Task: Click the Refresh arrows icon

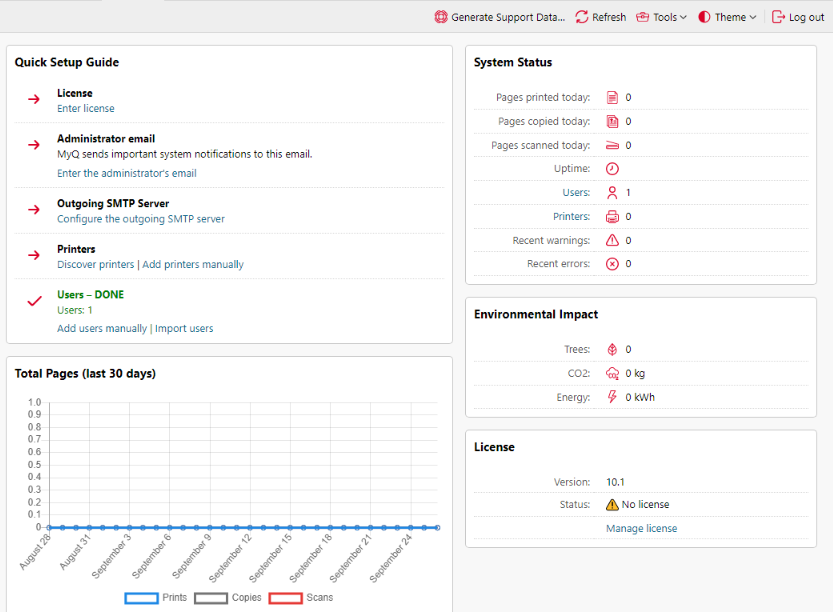Action: point(582,17)
